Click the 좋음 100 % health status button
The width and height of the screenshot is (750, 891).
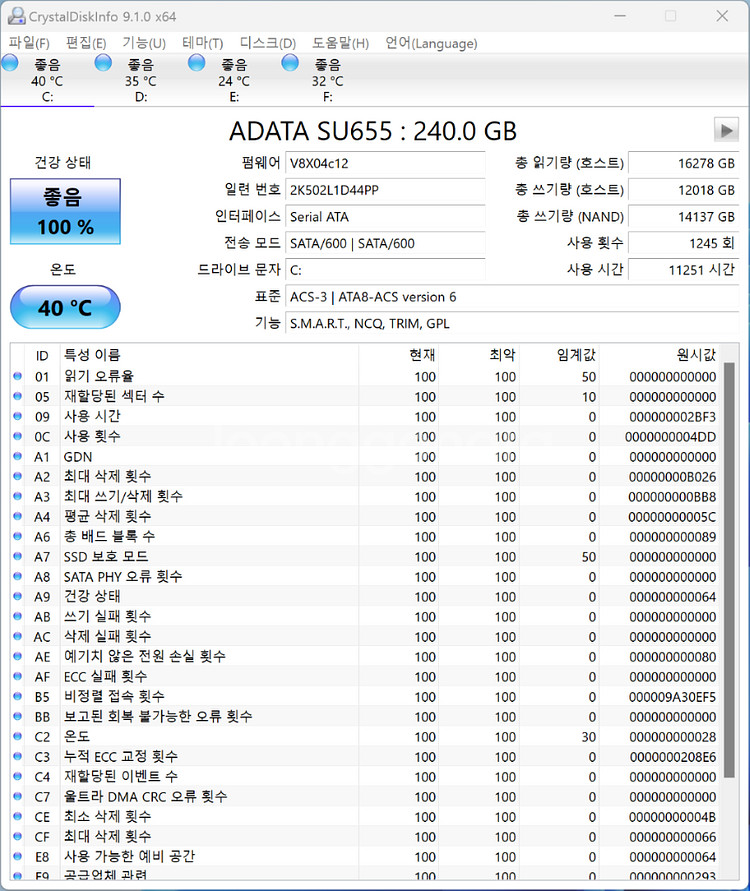65,211
